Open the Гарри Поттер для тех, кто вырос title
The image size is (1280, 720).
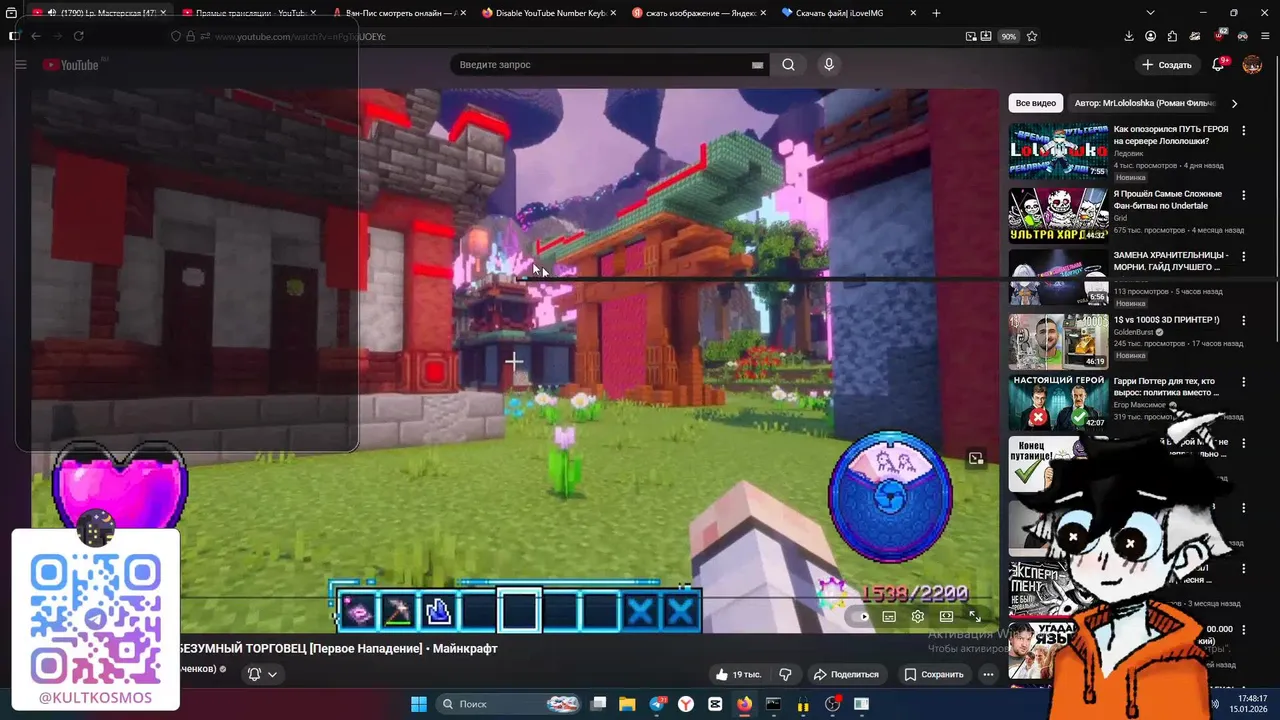pos(1164,387)
